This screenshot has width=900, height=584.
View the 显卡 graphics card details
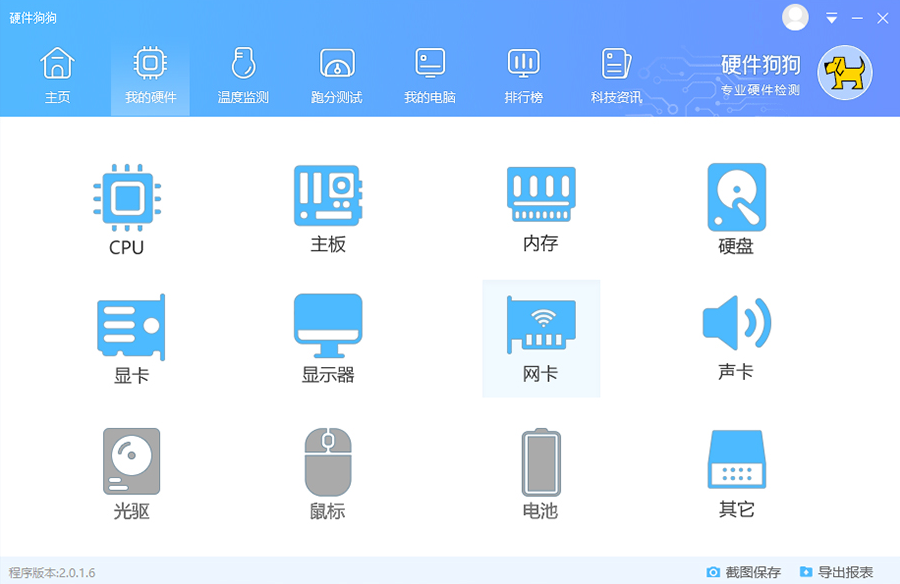click(x=131, y=337)
